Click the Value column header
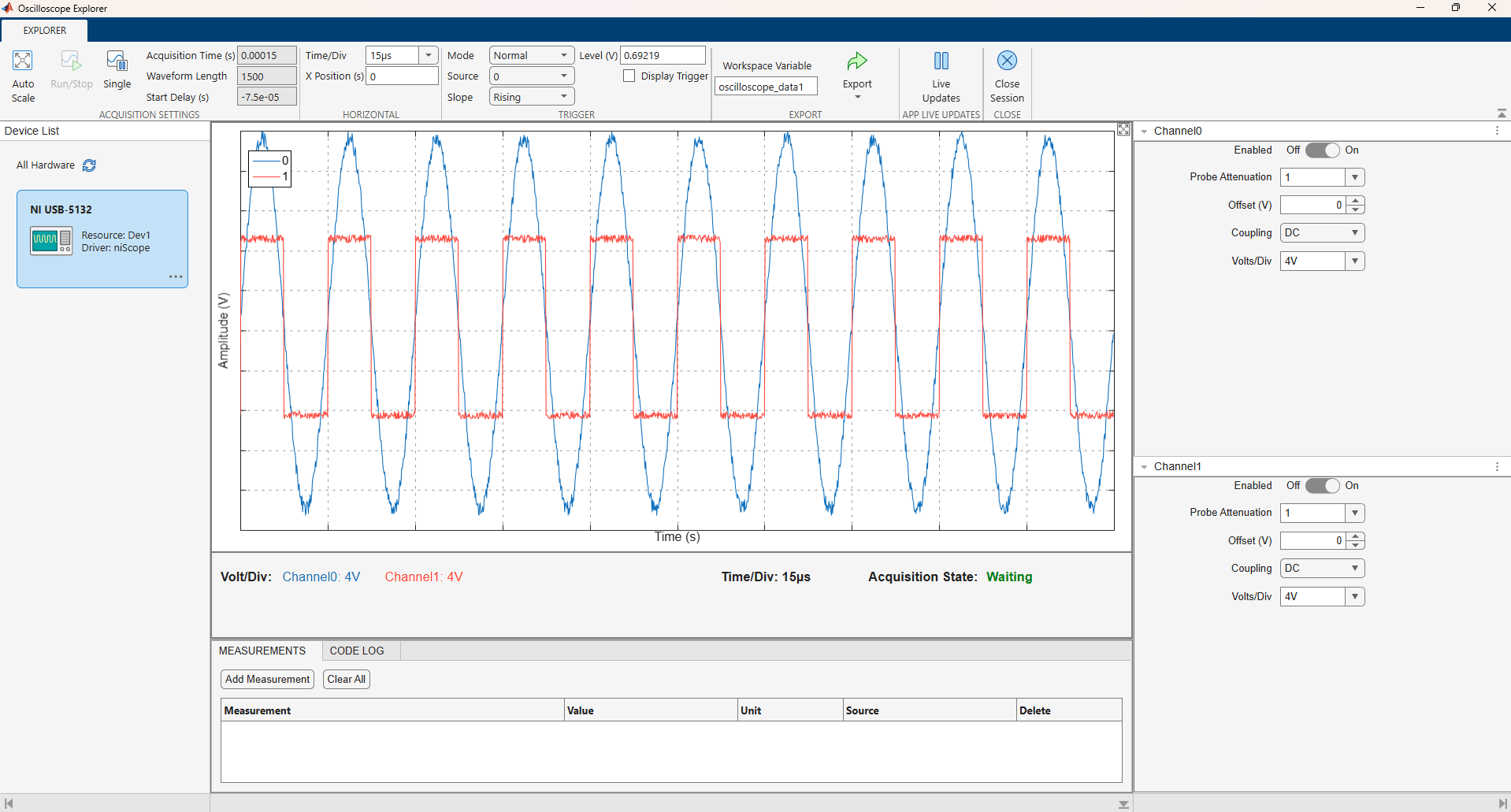Screen dimensions: 1511x812 pos(651,710)
